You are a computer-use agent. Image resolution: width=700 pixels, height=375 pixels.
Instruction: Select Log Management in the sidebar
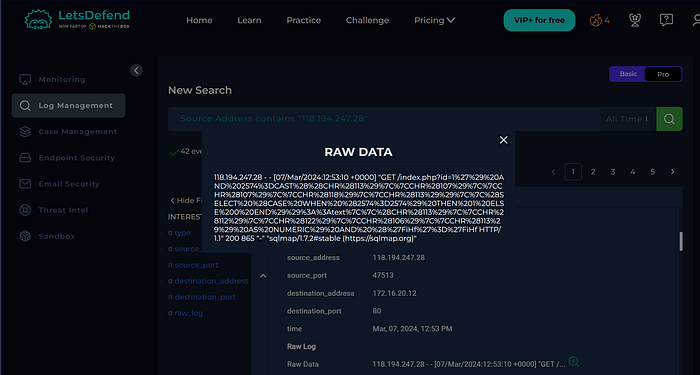[68, 105]
